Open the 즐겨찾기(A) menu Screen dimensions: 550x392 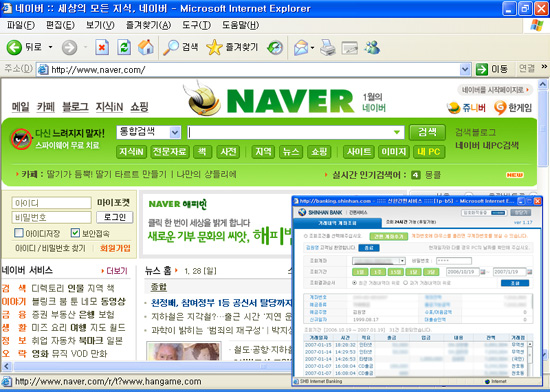coord(148,25)
